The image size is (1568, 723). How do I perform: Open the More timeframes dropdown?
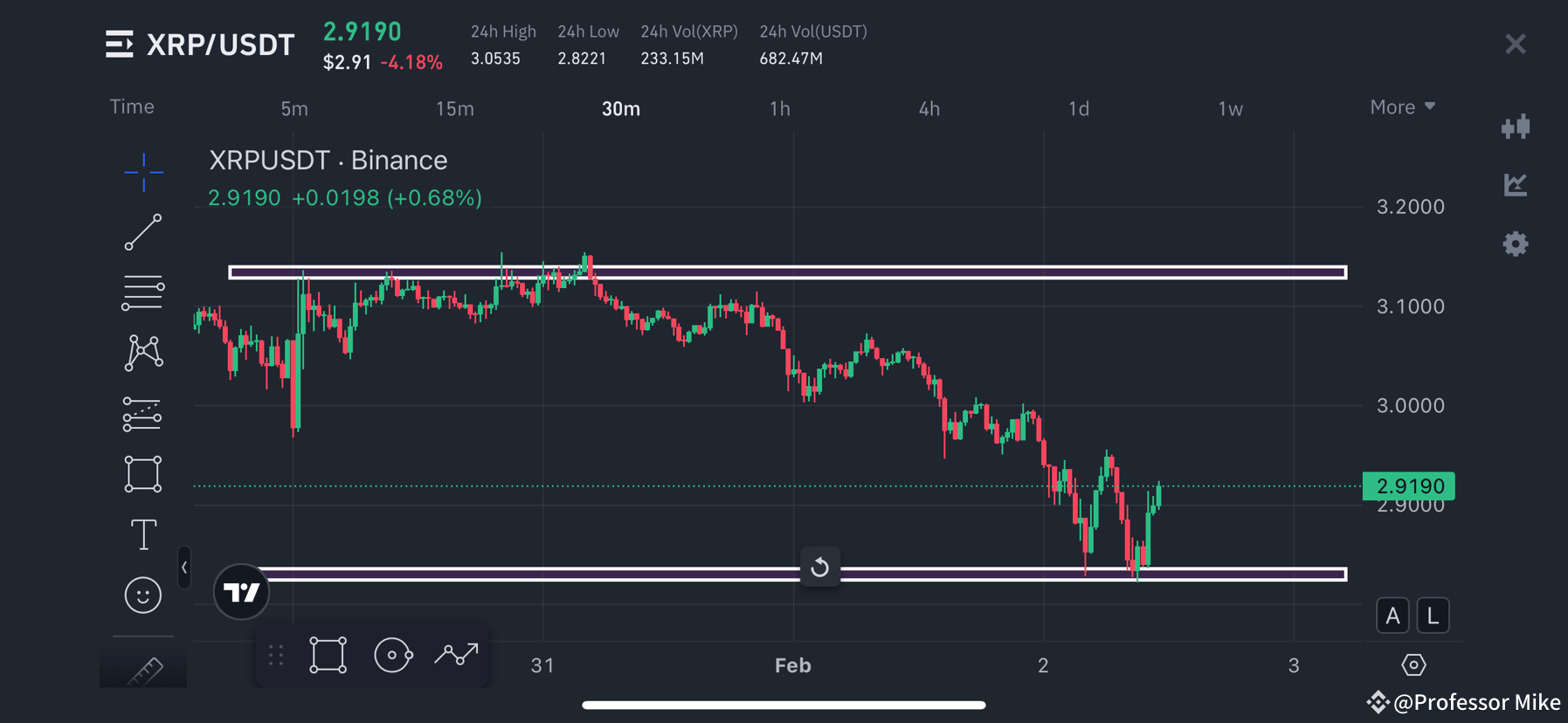pyautogui.click(x=1401, y=107)
